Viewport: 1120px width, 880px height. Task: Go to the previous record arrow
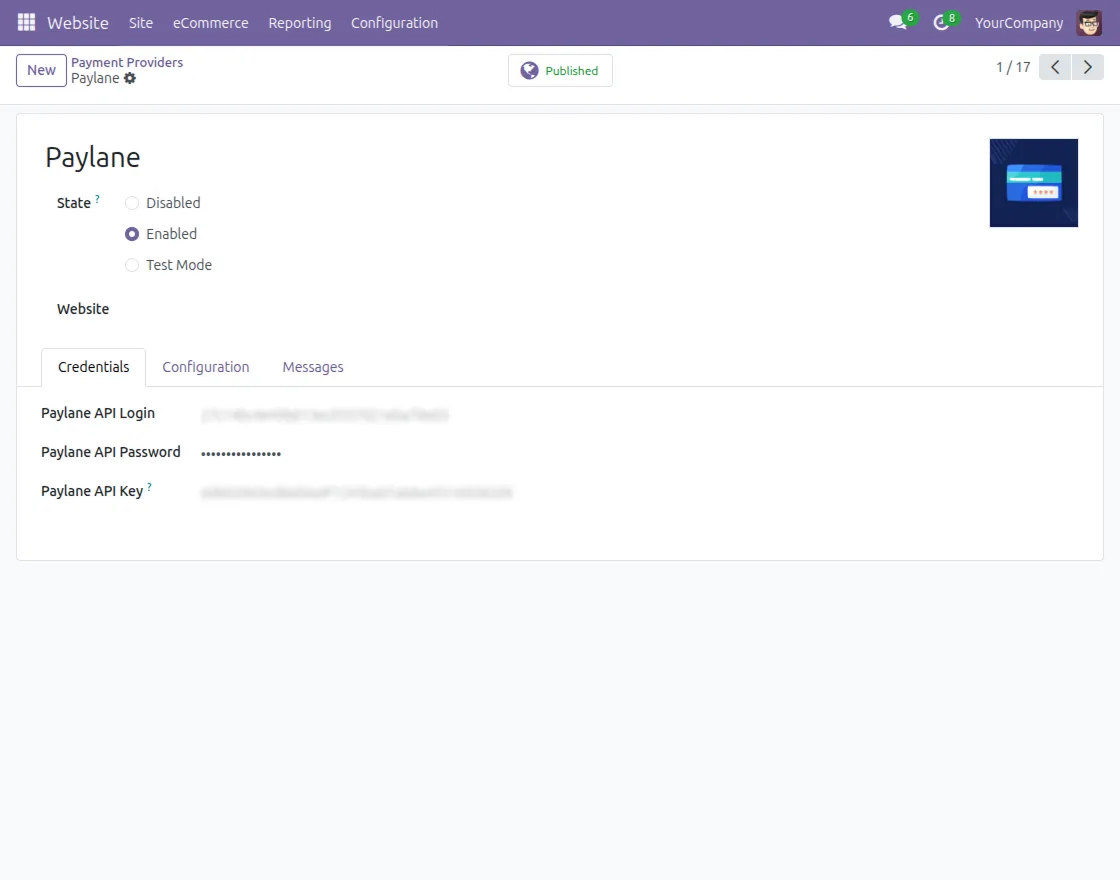[1054, 66]
